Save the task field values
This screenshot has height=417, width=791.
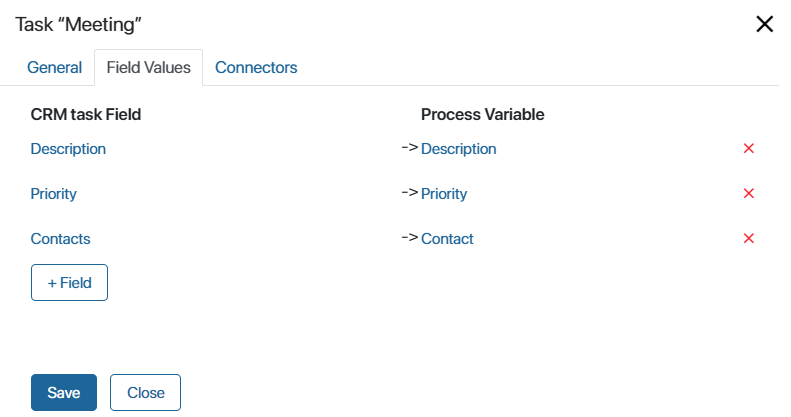(x=64, y=392)
